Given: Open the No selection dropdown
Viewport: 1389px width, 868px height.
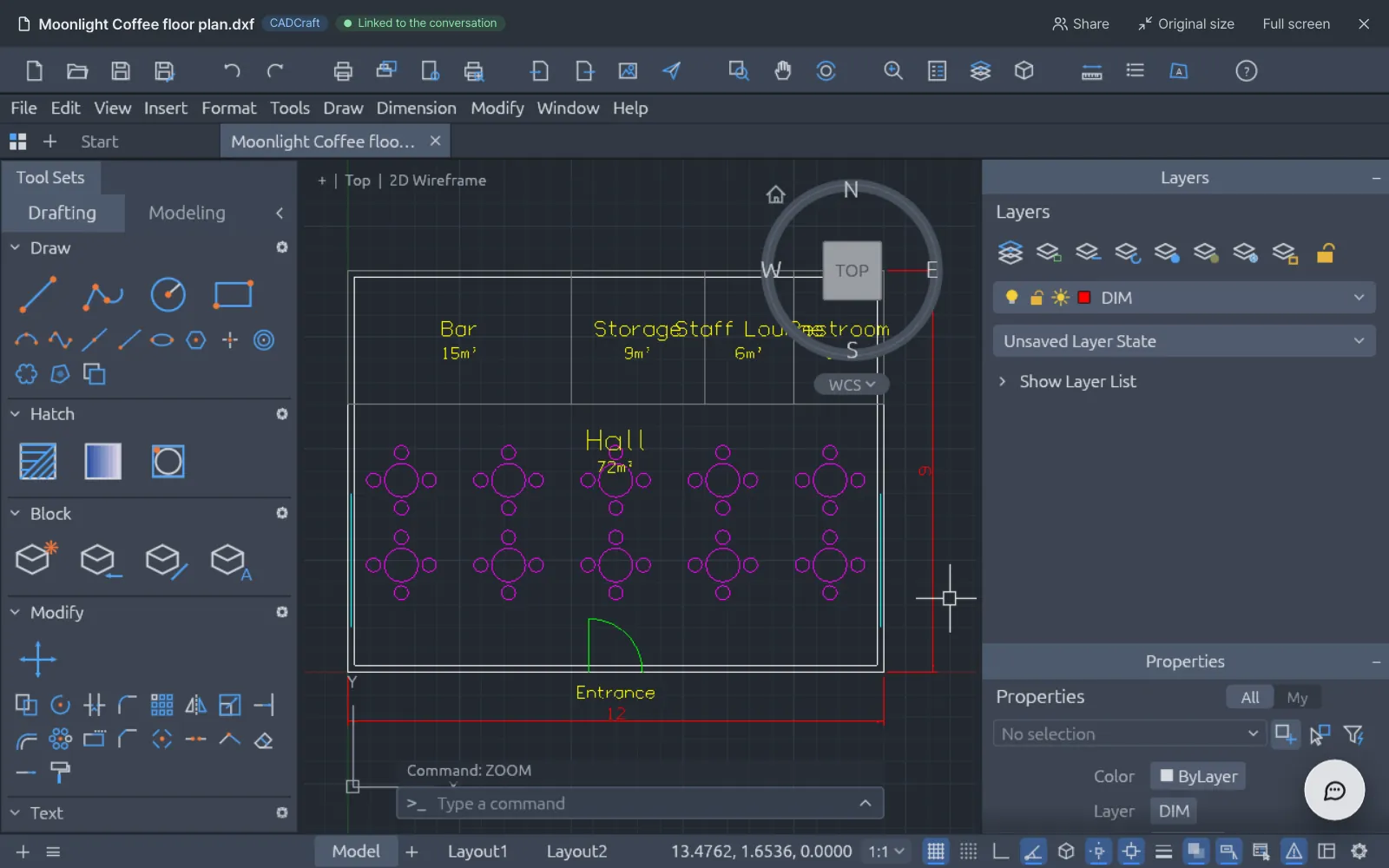Looking at the screenshot, I should pos(1129,733).
